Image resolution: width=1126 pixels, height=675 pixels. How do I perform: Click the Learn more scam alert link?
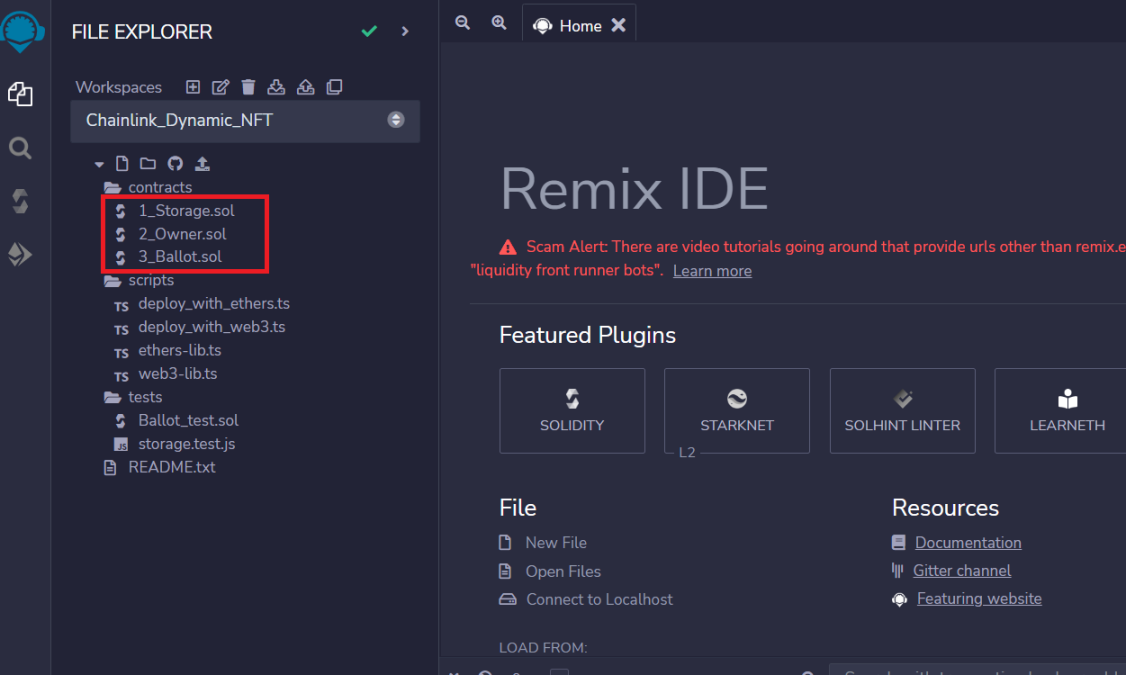tap(712, 271)
